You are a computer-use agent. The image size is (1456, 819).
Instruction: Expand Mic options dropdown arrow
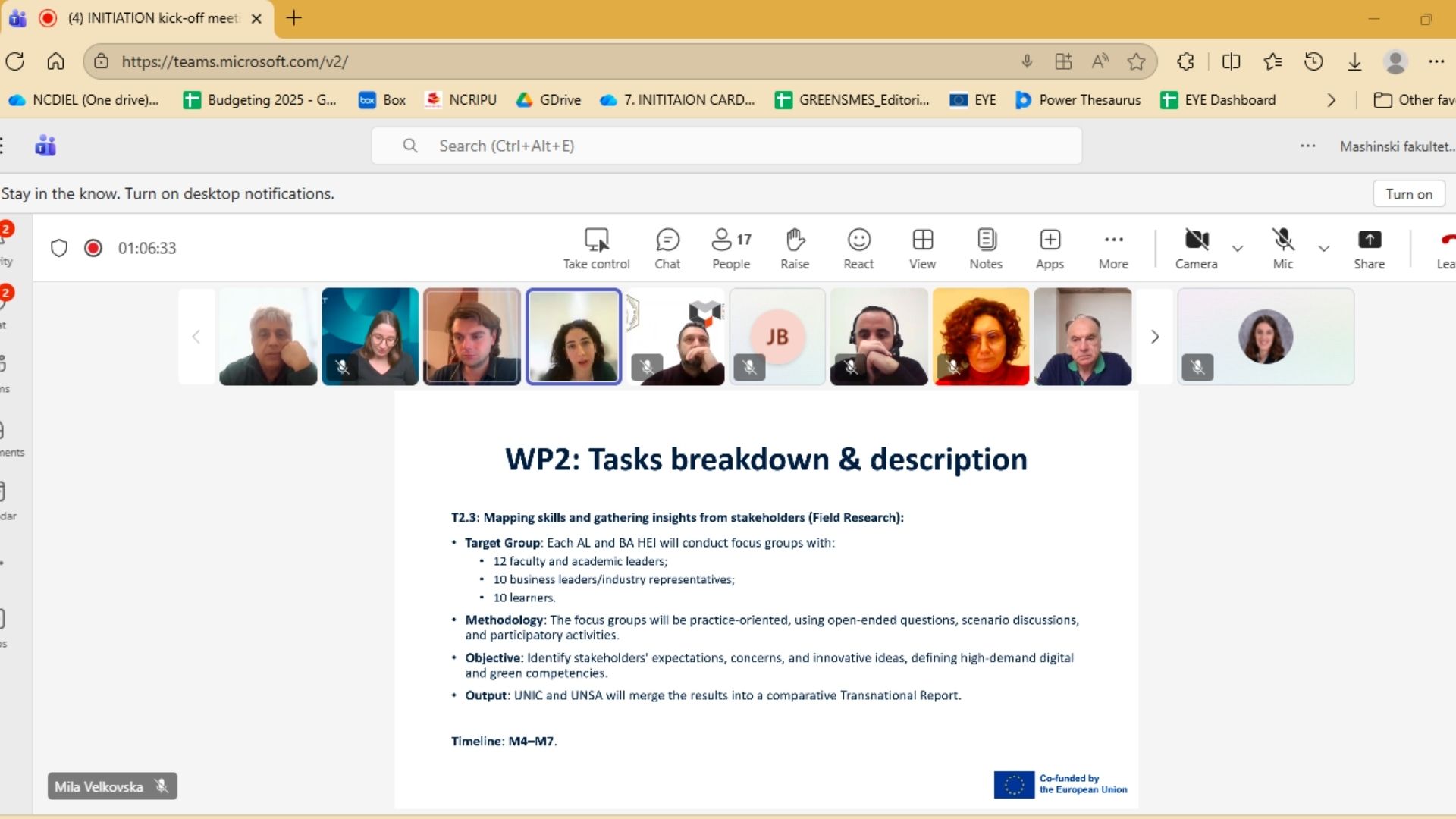(x=1324, y=249)
